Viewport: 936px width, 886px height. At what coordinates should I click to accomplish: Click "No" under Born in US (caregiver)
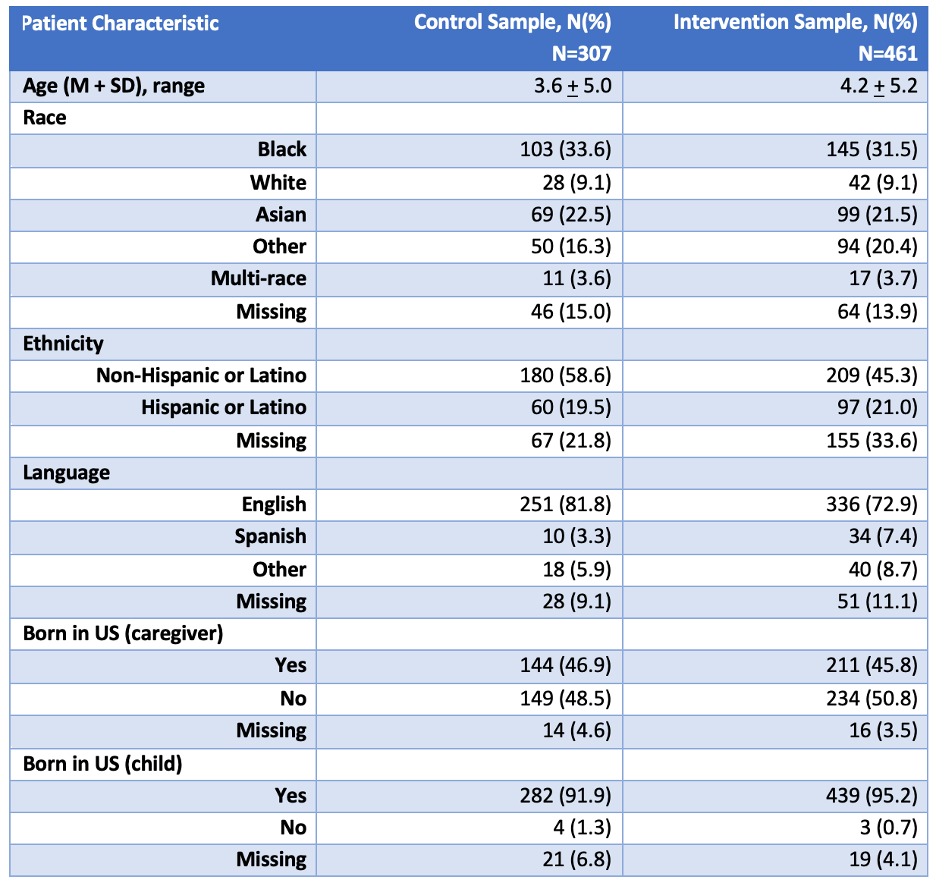point(293,699)
